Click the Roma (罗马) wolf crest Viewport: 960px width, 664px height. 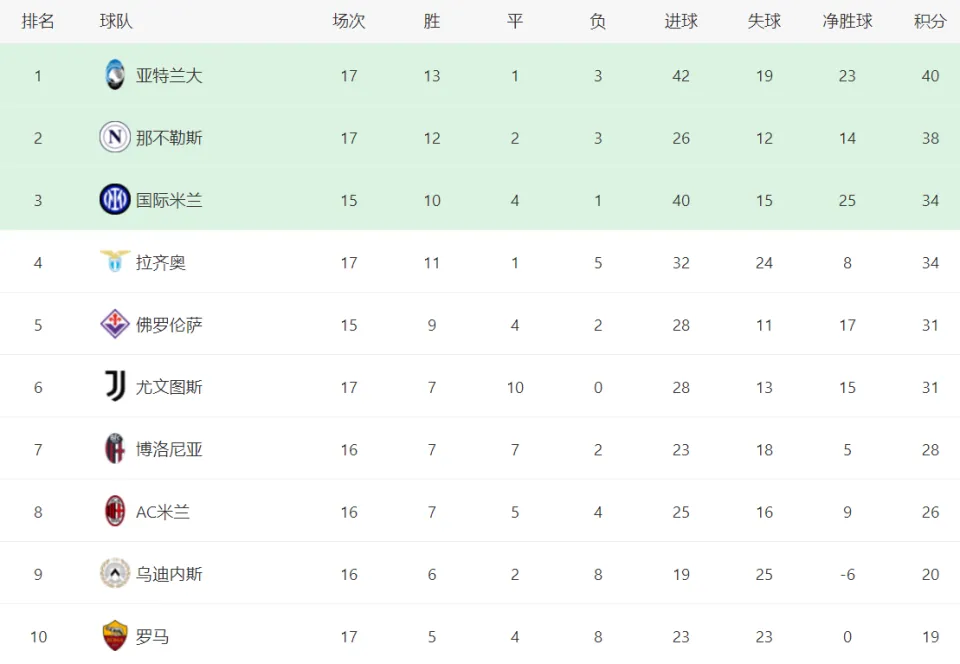click(x=114, y=635)
